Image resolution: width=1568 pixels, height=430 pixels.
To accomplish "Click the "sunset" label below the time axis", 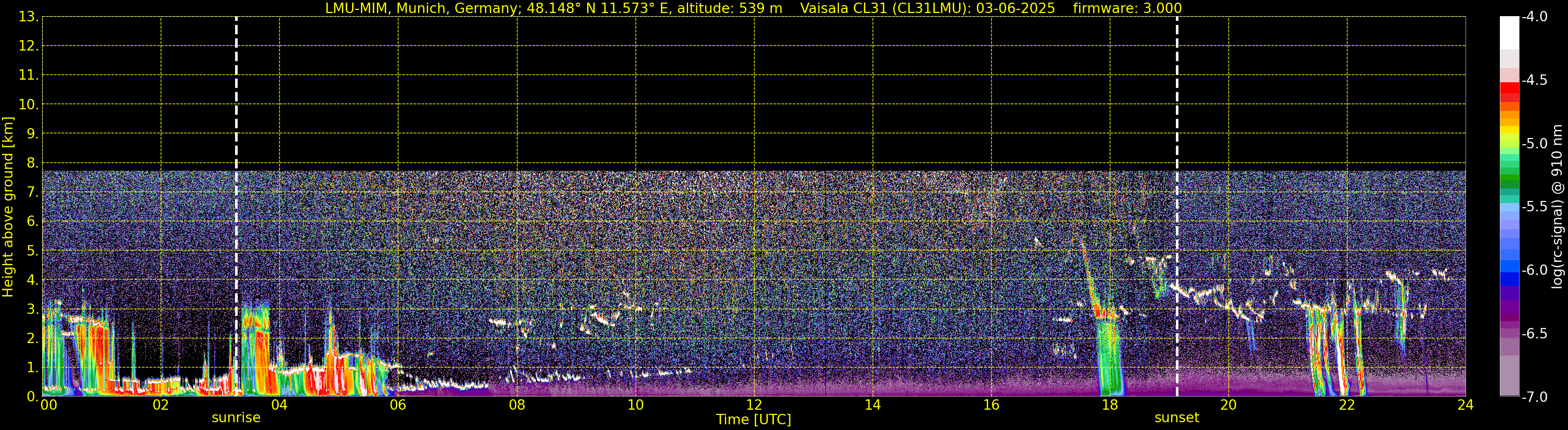I will pyautogui.click(x=1176, y=418).
